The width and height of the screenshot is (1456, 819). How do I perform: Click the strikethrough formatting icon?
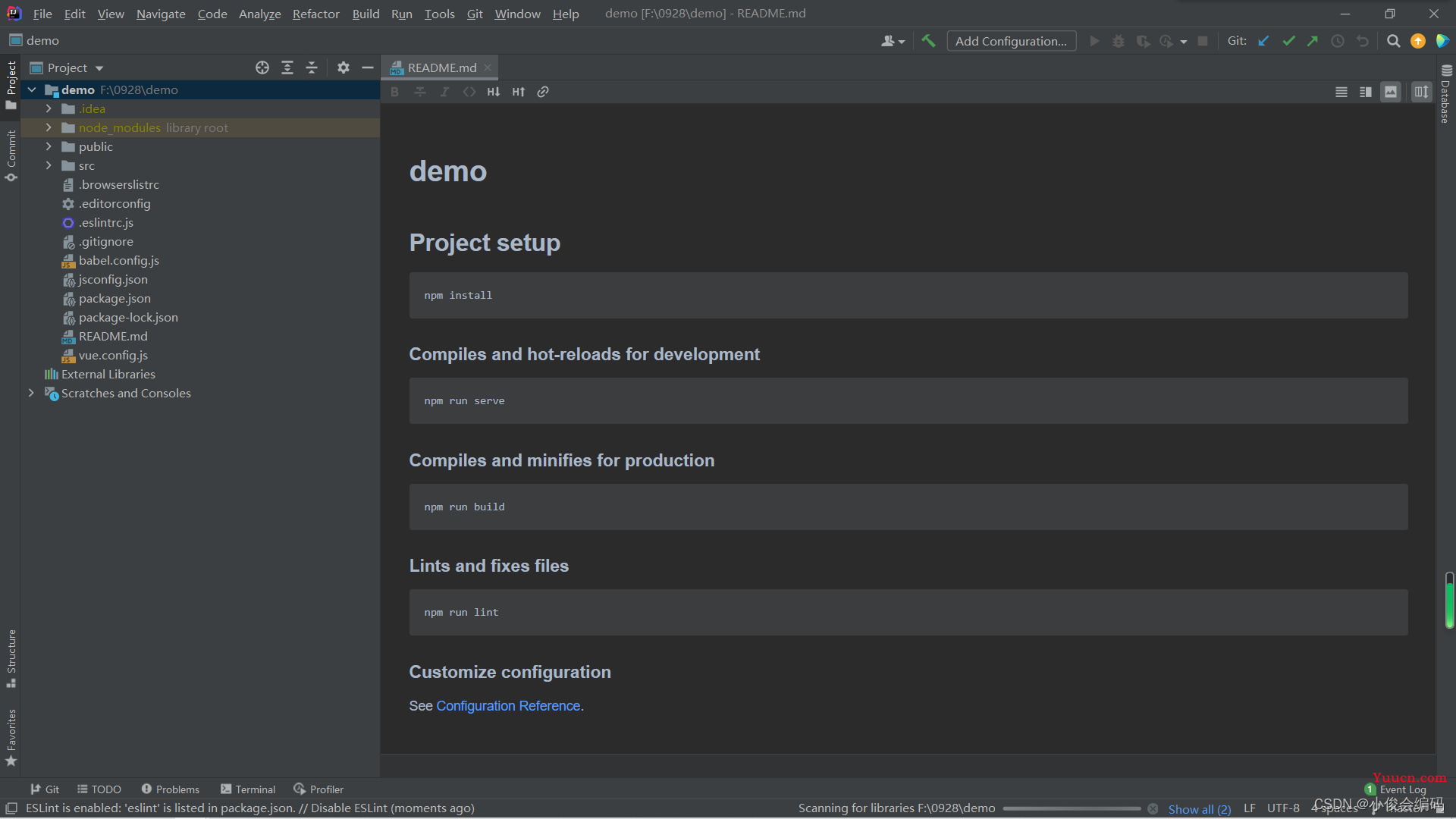[x=419, y=91]
